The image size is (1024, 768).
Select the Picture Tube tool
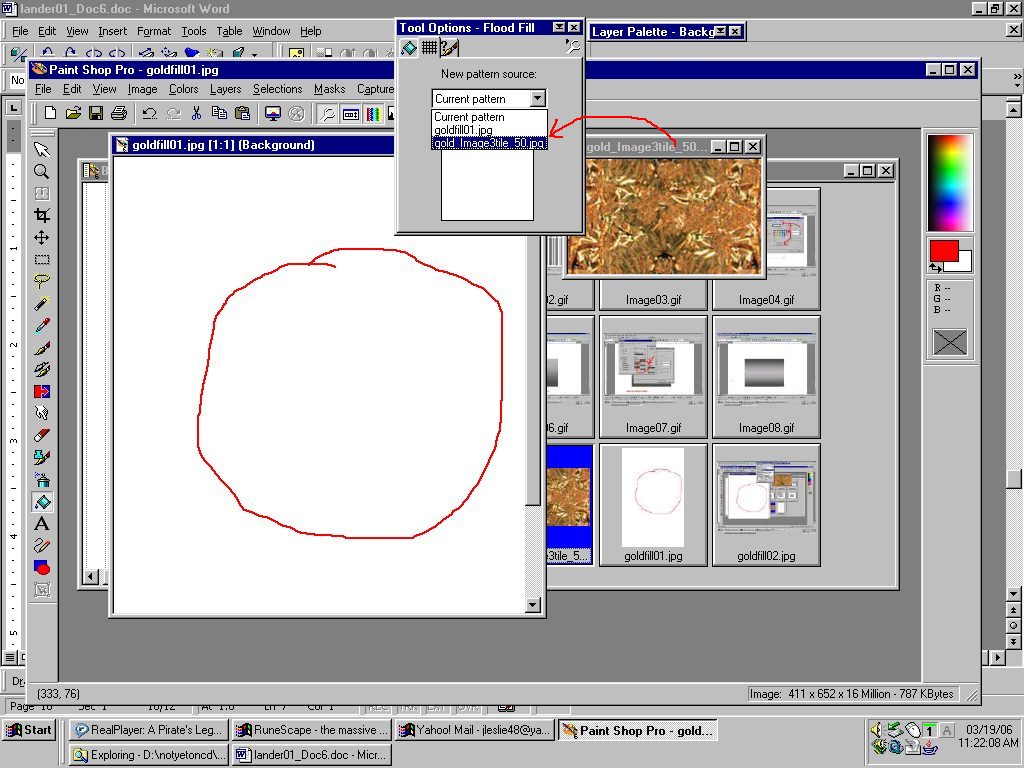click(42, 458)
